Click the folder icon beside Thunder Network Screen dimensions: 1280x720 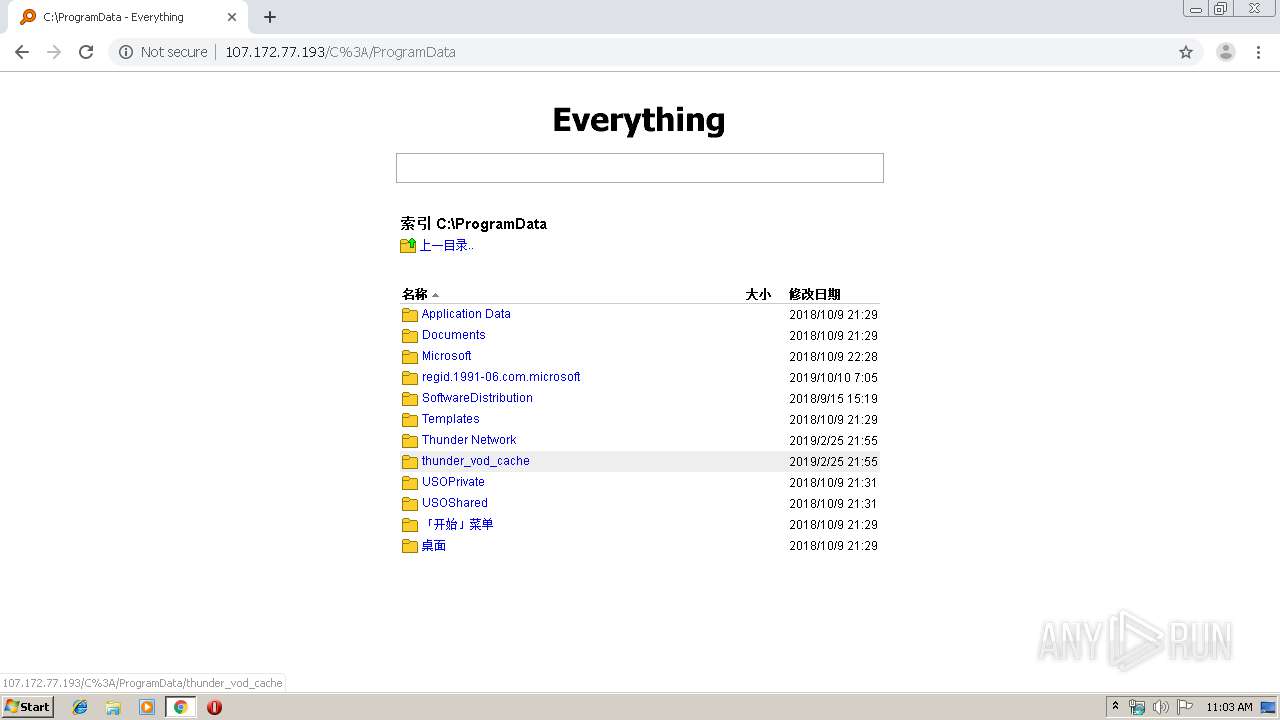[410, 441]
